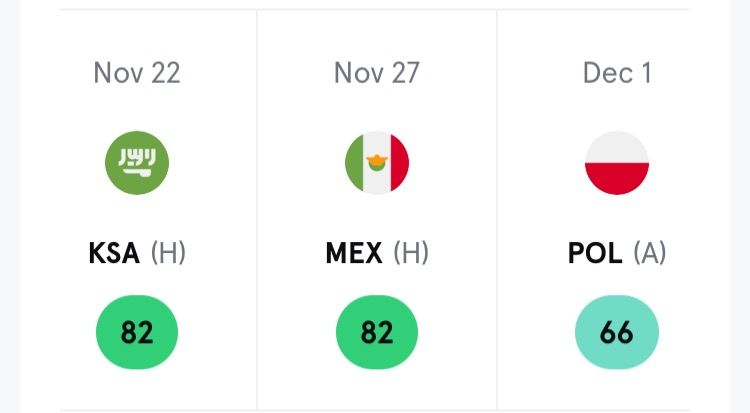This screenshot has height=413, width=750.
Task: Click the green stripe of Mexico's flag
Action: [353, 162]
